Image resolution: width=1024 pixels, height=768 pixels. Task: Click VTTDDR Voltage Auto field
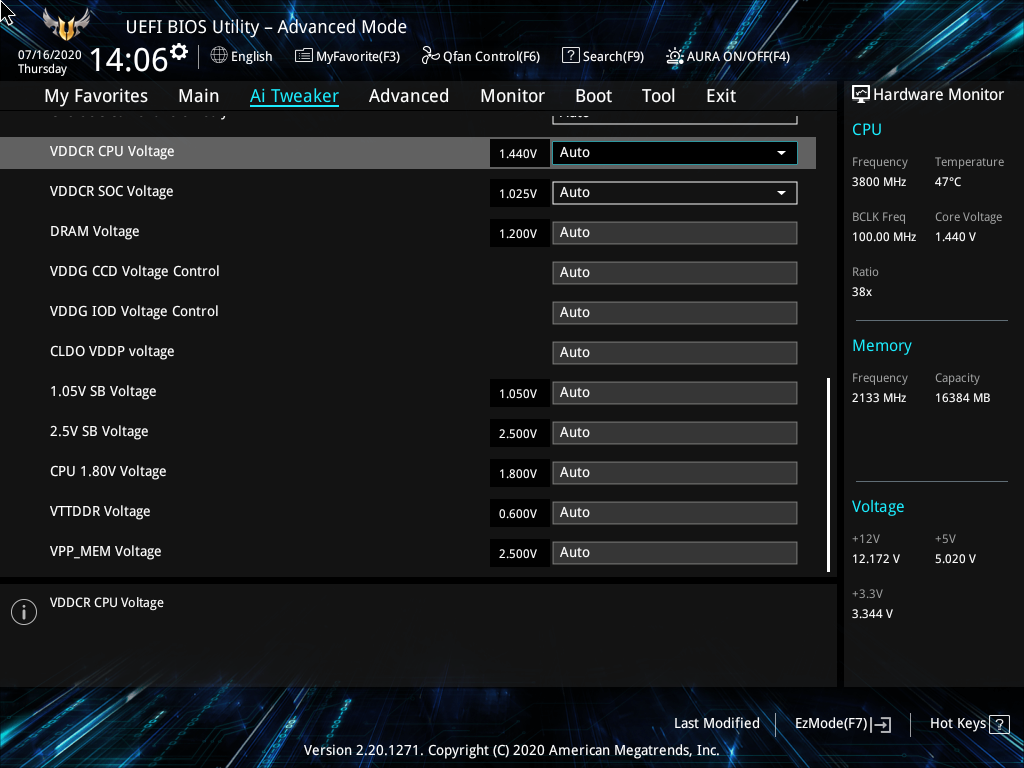pyautogui.click(x=675, y=513)
